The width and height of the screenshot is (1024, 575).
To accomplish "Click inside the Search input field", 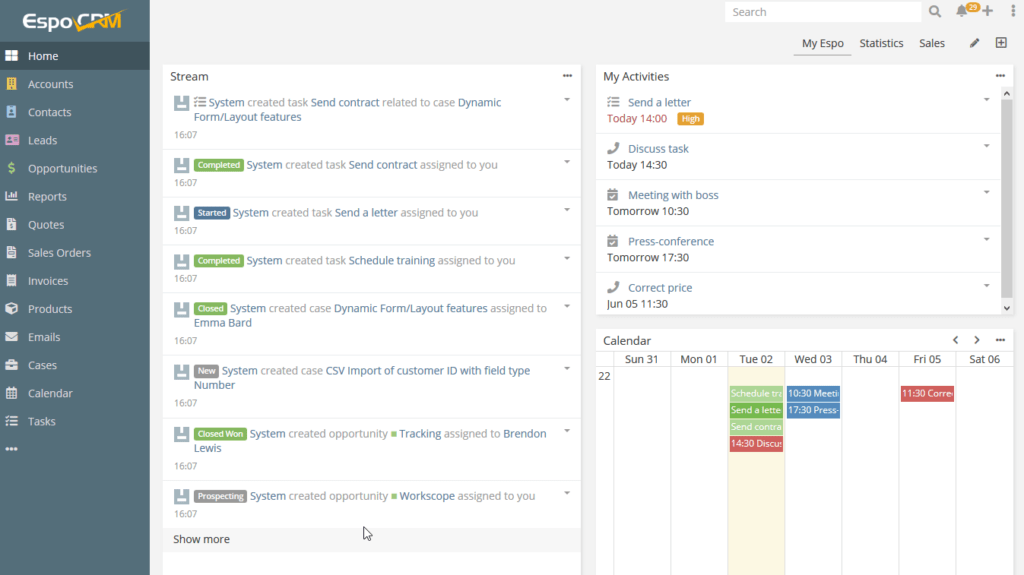I will (823, 12).
